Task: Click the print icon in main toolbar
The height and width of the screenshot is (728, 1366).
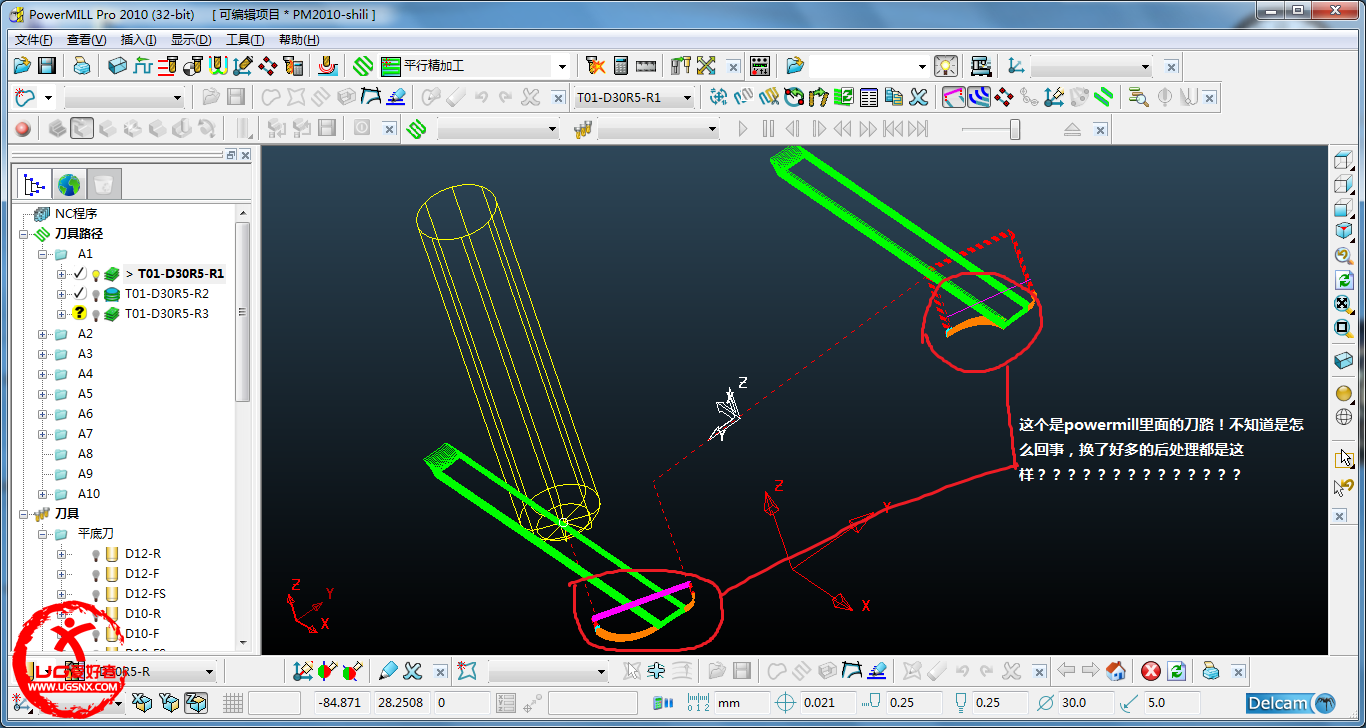Action: pyautogui.click(x=82, y=66)
